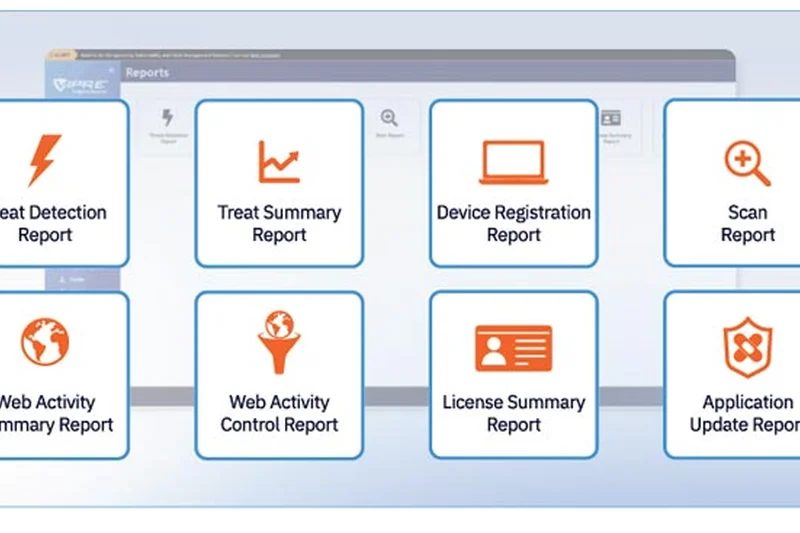Click the globe funnel filter icon
The height and width of the screenshot is (533, 800).
coord(279,342)
